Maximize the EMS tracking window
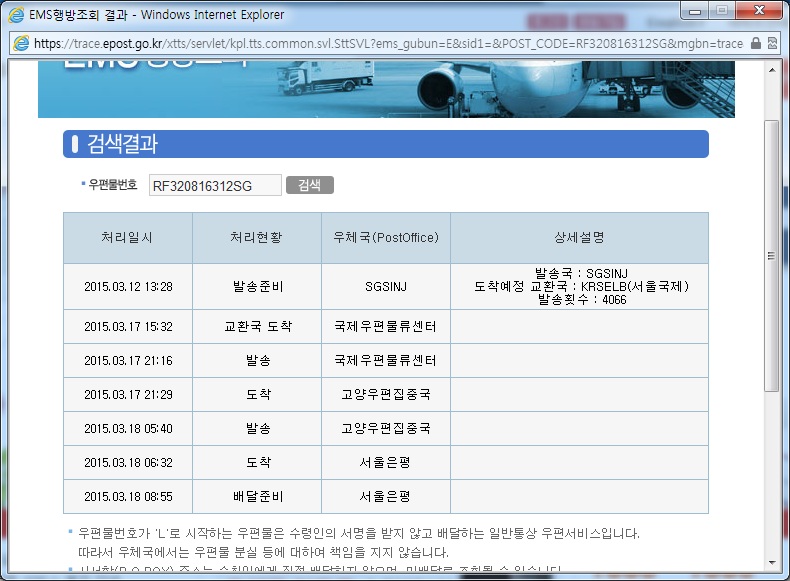 [722, 11]
